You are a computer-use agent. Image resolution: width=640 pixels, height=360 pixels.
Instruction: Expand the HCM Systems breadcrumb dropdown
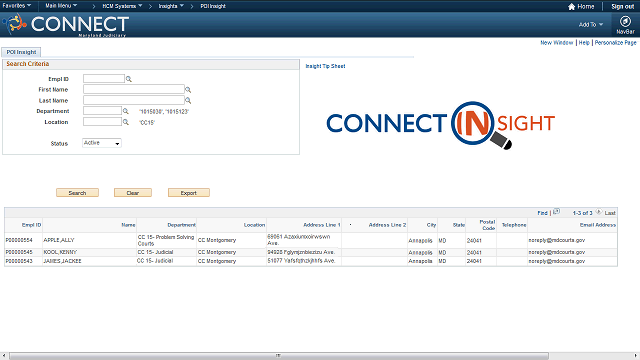coord(122,6)
